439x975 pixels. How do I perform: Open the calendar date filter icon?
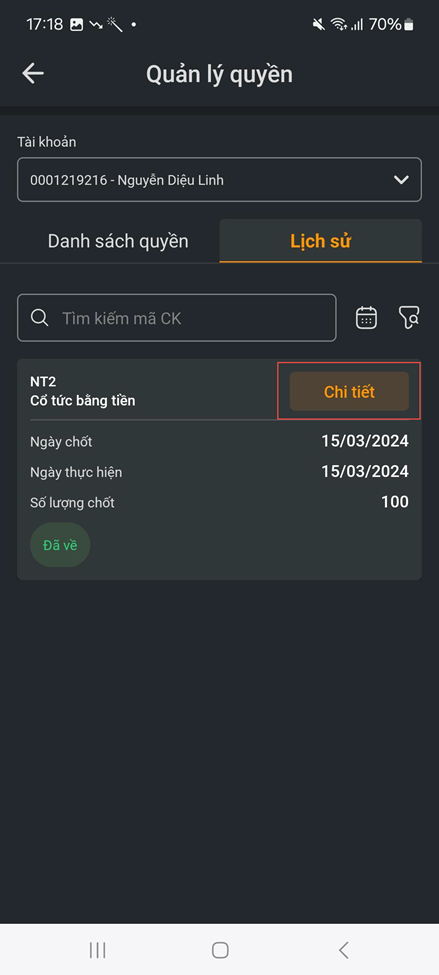click(x=366, y=318)
